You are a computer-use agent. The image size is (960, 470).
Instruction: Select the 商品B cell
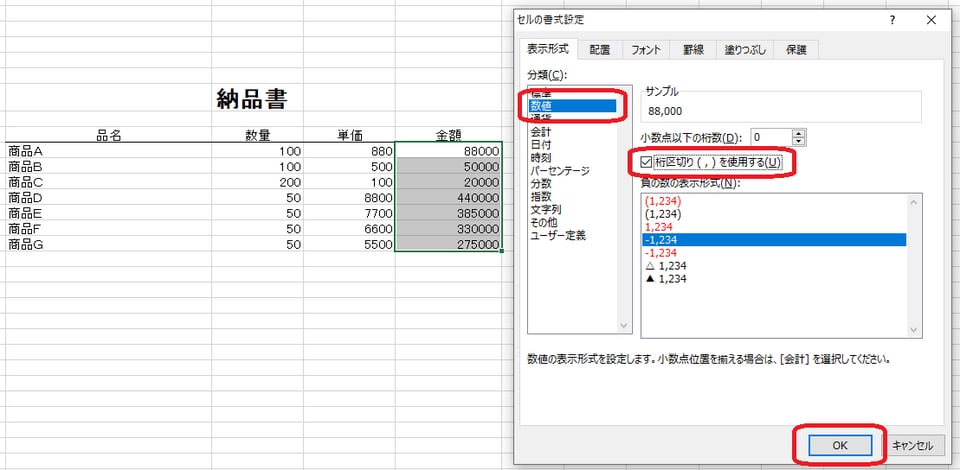109,166
